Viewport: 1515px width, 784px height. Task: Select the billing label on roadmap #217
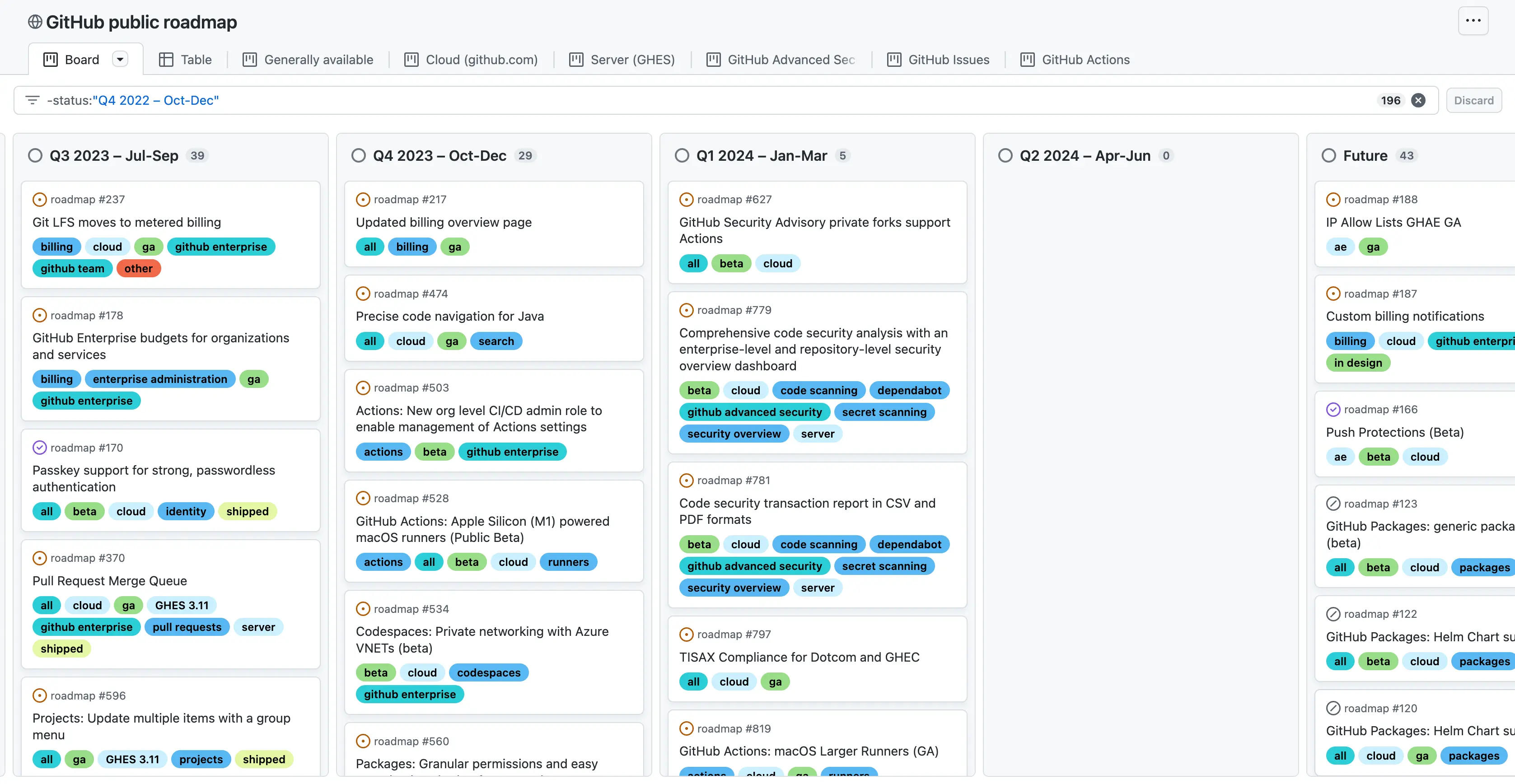click(411, 247)
